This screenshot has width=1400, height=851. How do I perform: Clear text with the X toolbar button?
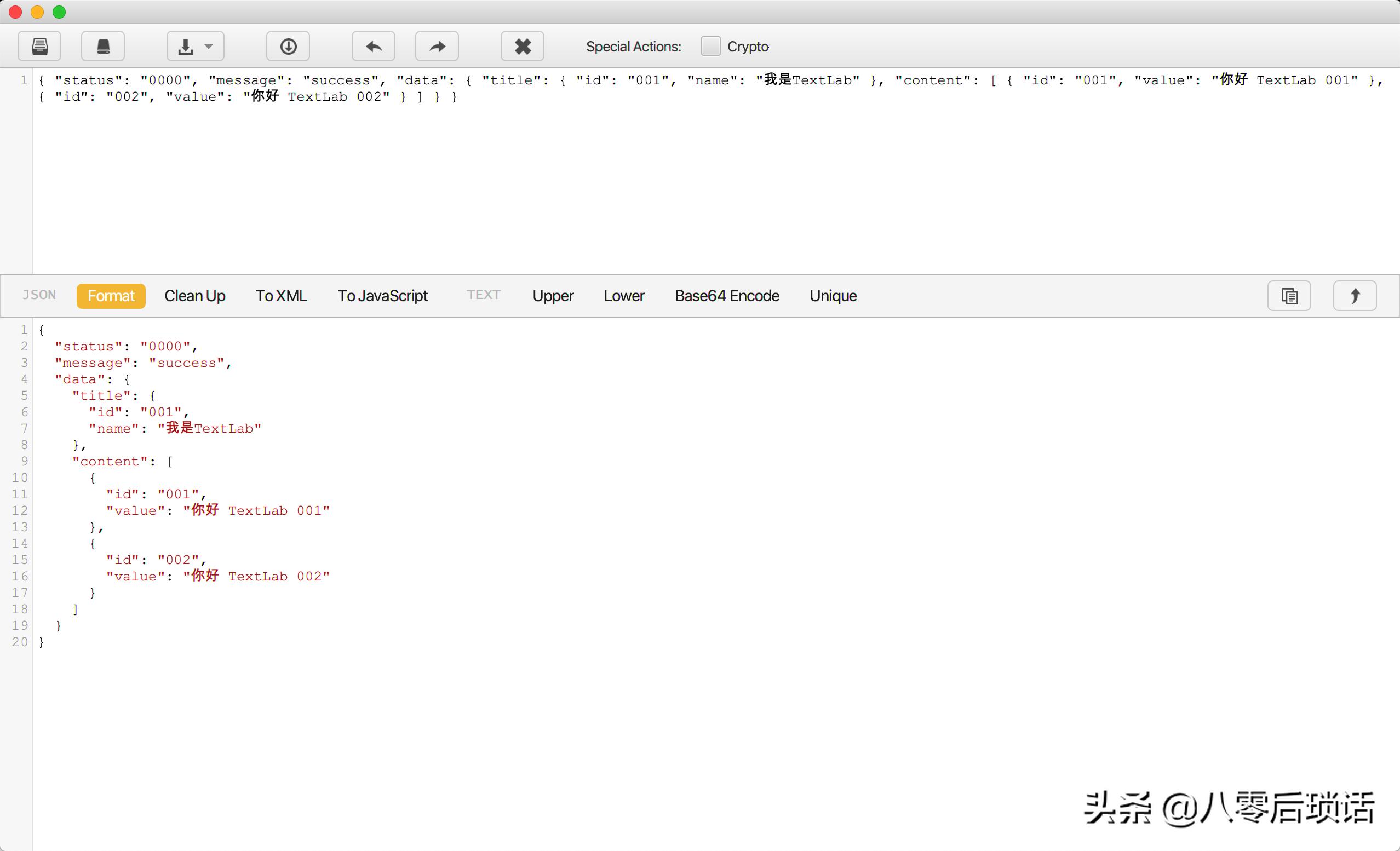(522, 46)
